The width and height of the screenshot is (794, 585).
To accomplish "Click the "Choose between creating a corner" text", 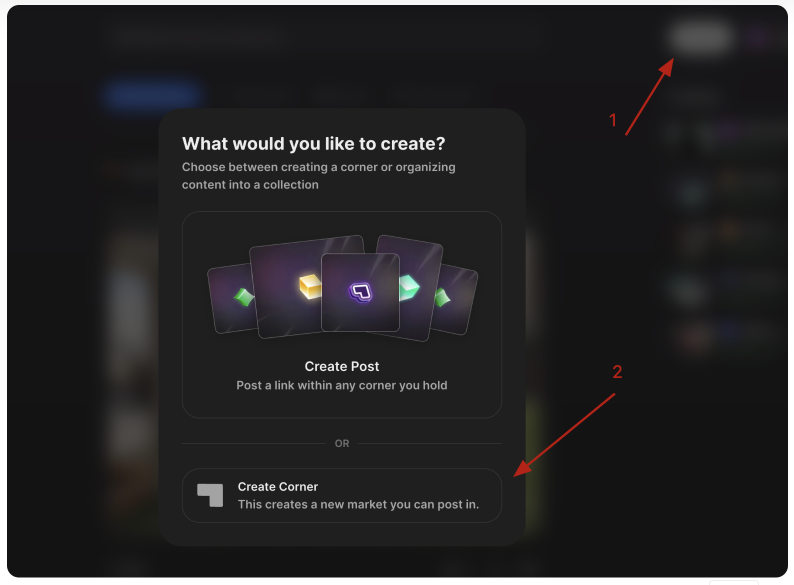I will click(319, 176).
